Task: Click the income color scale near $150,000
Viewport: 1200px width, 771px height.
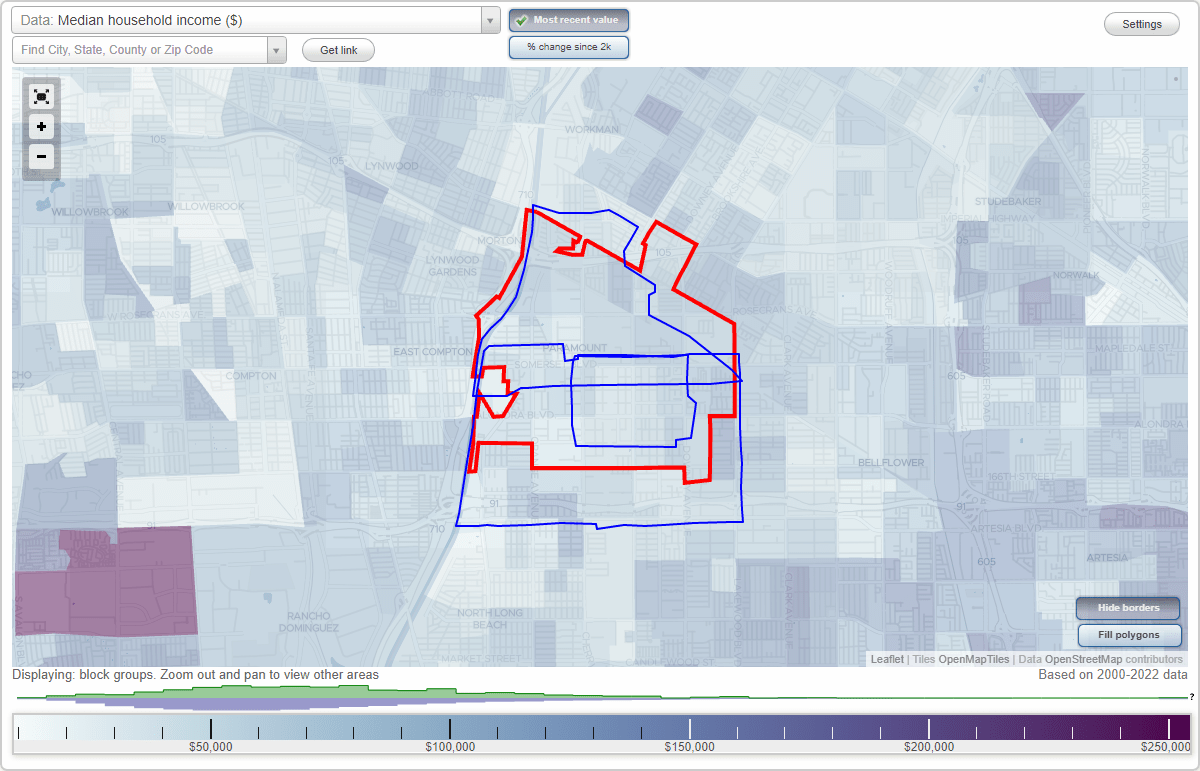Action: (x=688, y=725)
